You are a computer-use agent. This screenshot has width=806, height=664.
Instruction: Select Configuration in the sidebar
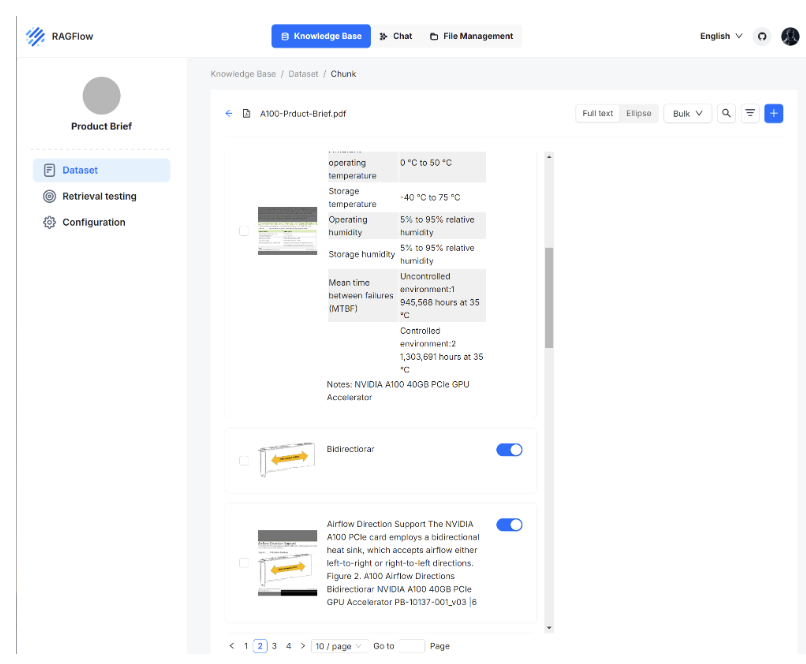click(x=102, y=223)
